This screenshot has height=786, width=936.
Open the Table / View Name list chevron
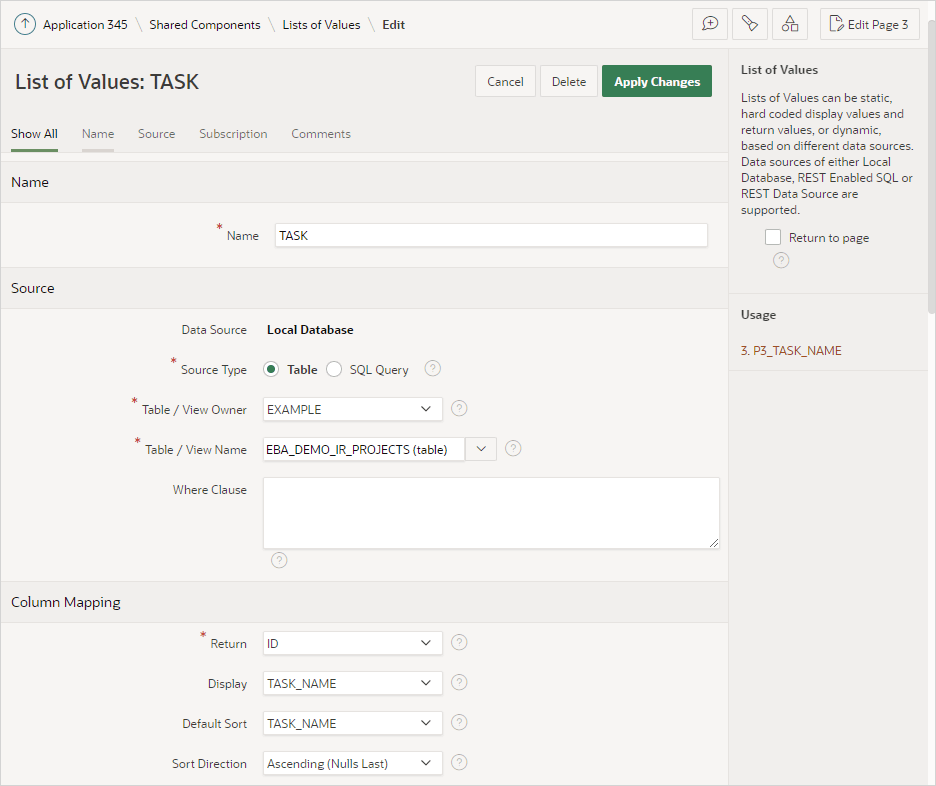coord(481,449)
